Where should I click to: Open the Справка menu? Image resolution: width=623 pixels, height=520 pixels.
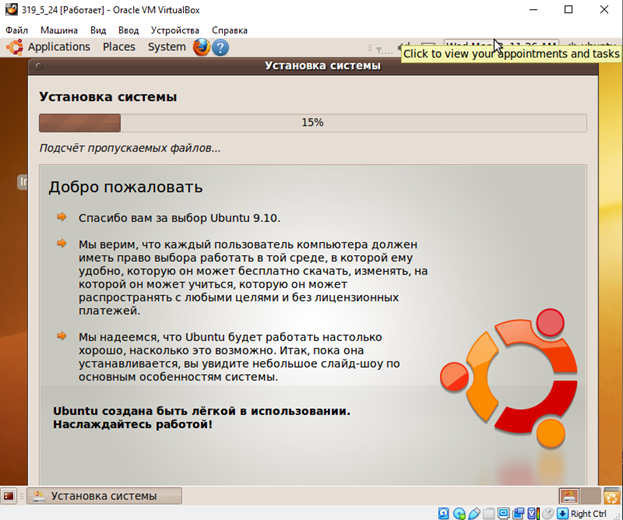[x=229, y=30]
